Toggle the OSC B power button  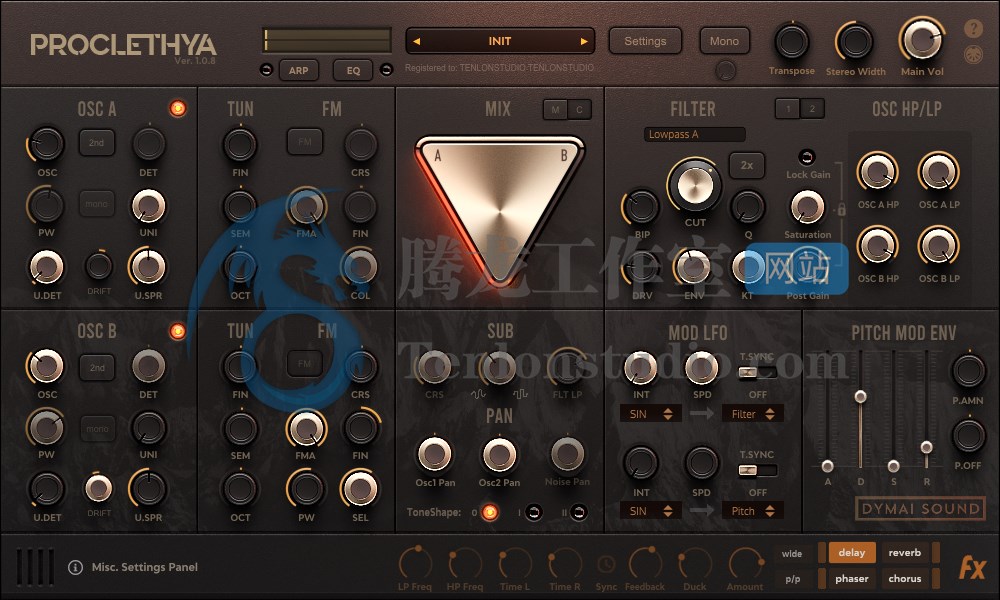pyautogui.click(x=178, y=331)
